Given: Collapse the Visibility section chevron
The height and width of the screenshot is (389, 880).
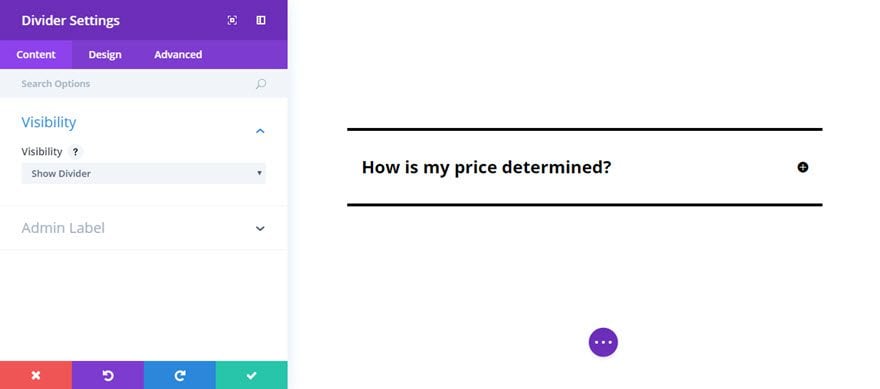Looking at the screenshot, I should (260, 131).
